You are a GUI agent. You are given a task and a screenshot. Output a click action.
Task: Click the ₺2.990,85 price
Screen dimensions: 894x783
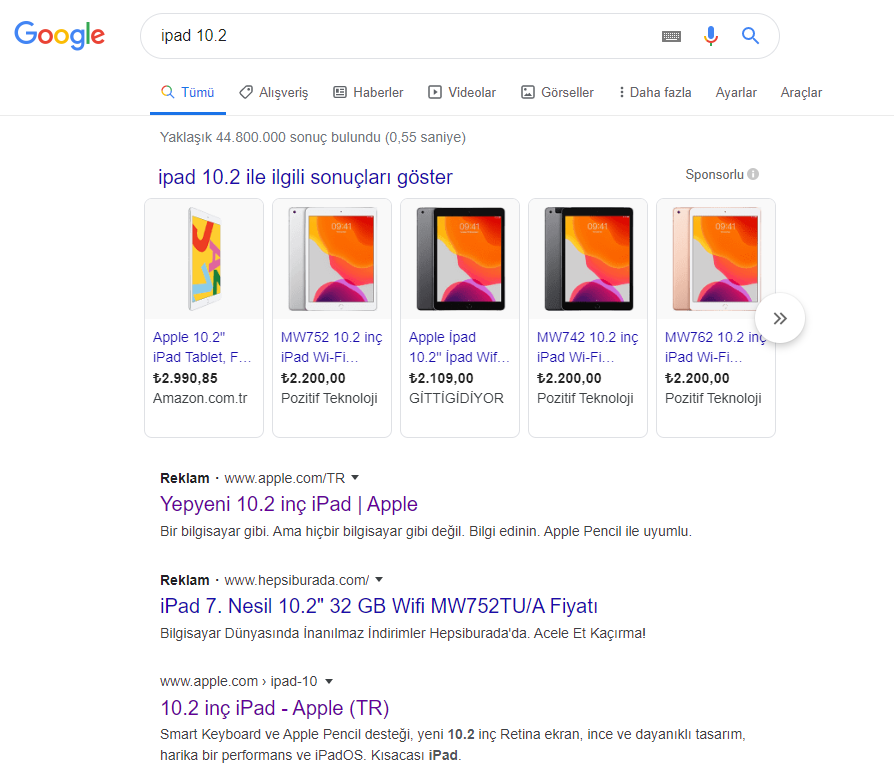pyautogui.click(x=185, y=378)
